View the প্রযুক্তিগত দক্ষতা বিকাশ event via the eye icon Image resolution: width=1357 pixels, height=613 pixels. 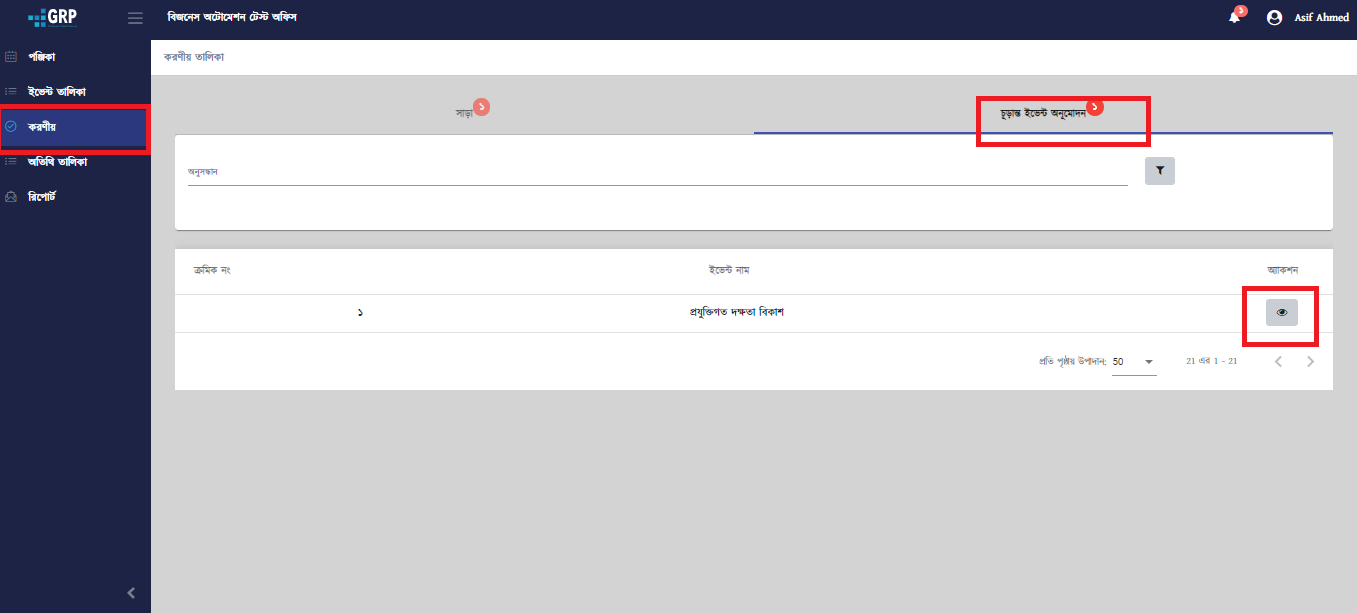[x=1282, y=313]
